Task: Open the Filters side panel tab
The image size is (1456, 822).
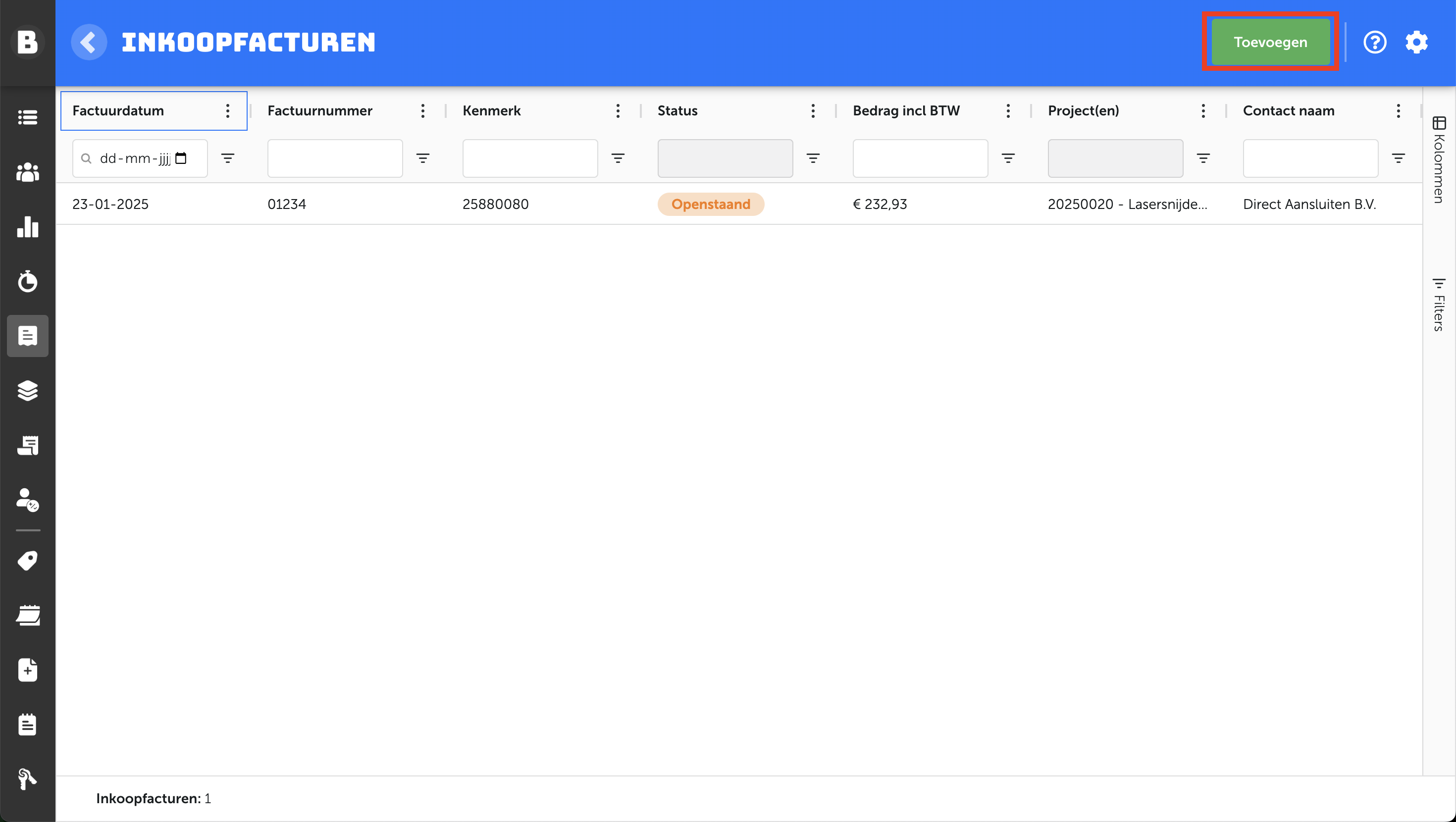Action: click(x=1439, y=305)
